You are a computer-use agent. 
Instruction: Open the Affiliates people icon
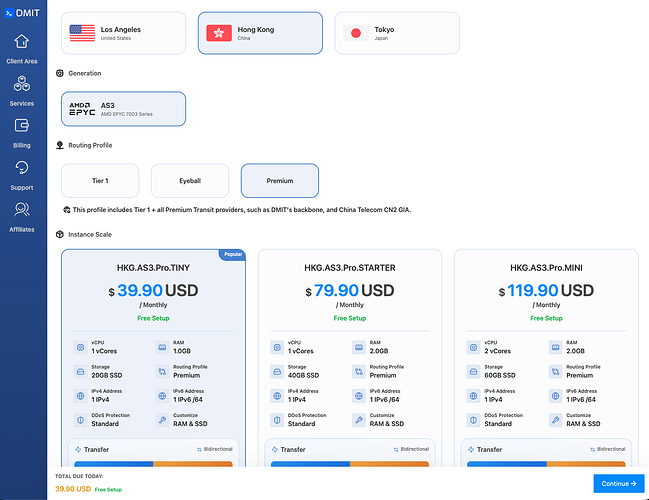click(x=22, y=209)
